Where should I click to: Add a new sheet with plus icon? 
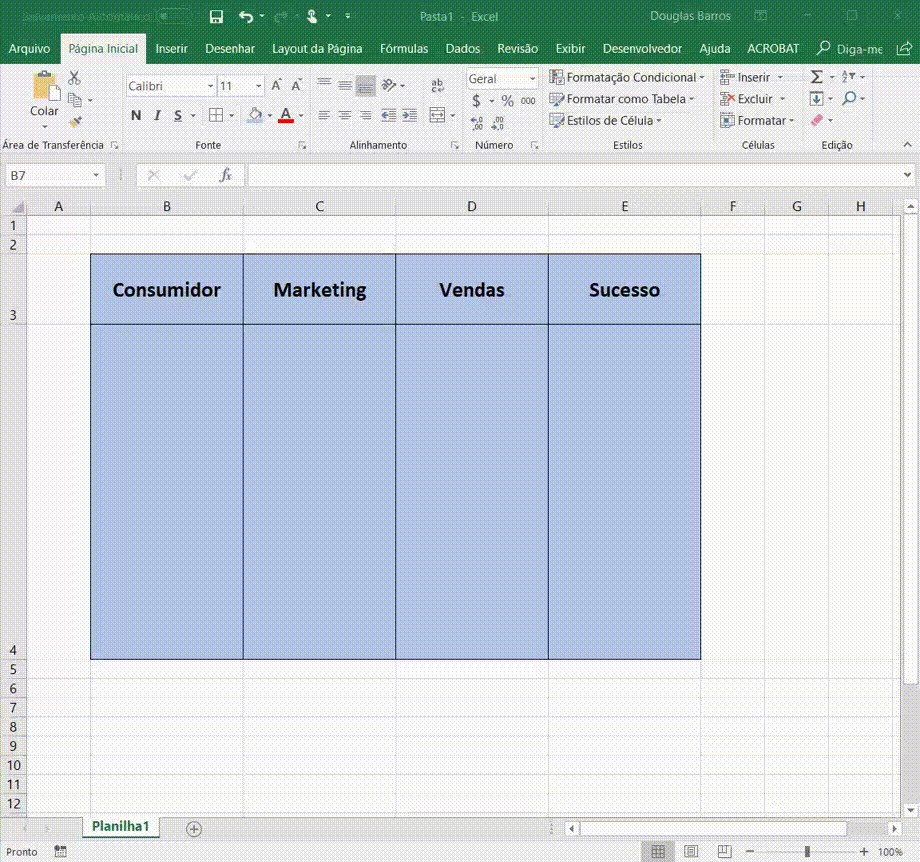[x=194, y=829]
